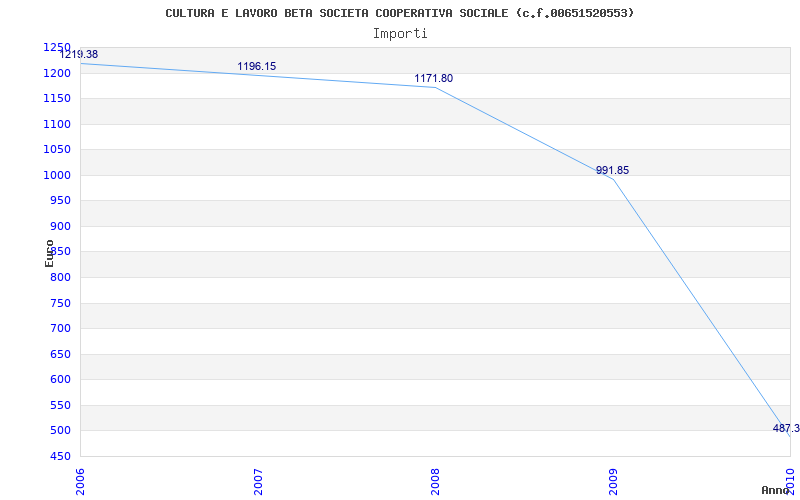Click the 950 y-axis tick label
Viewport: 800px width, 500px height.
tap(60, 201)
